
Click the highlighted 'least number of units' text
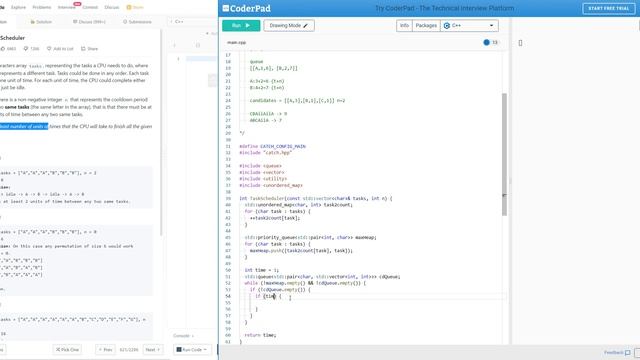tap(24, 127)
